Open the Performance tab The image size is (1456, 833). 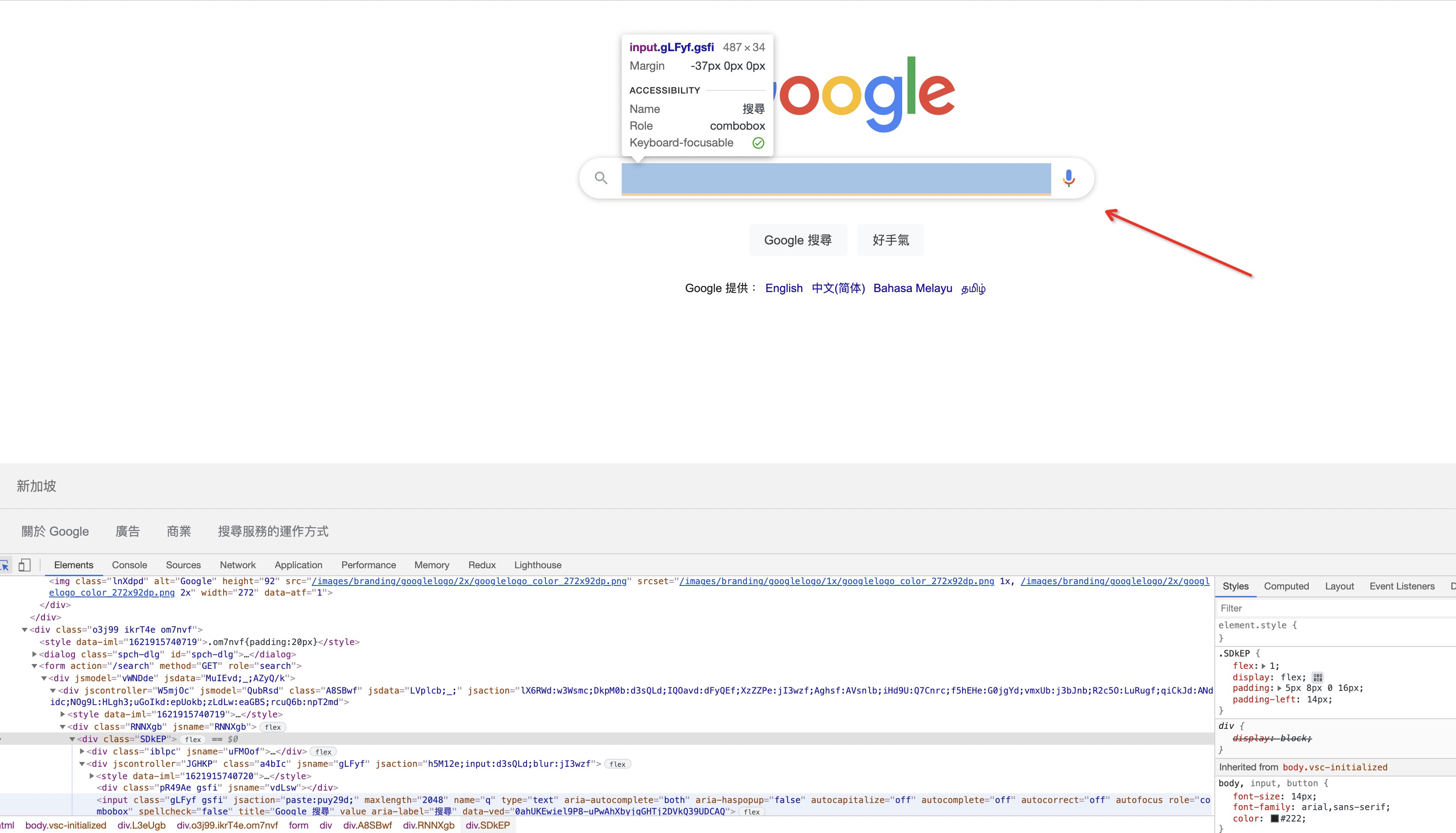point(369,565)
